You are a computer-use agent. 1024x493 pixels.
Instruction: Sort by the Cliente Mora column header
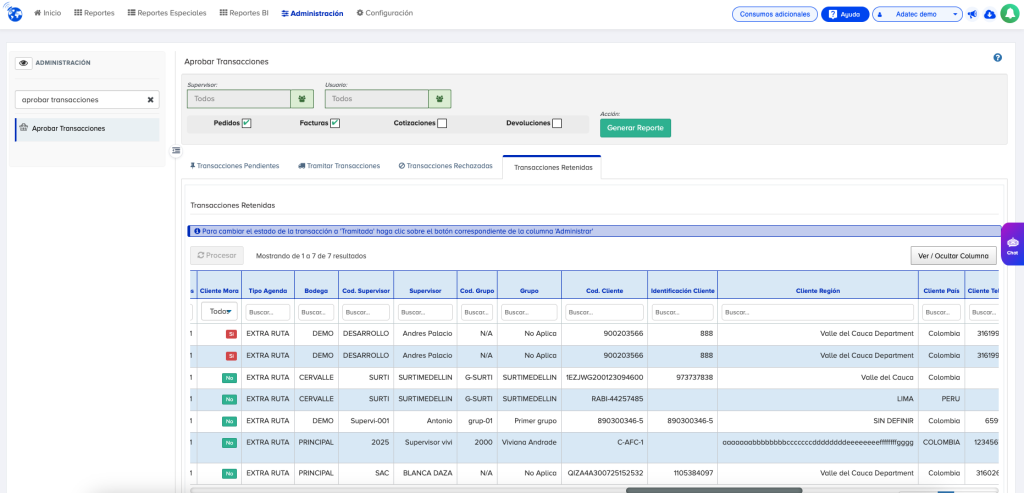(219, 291)
